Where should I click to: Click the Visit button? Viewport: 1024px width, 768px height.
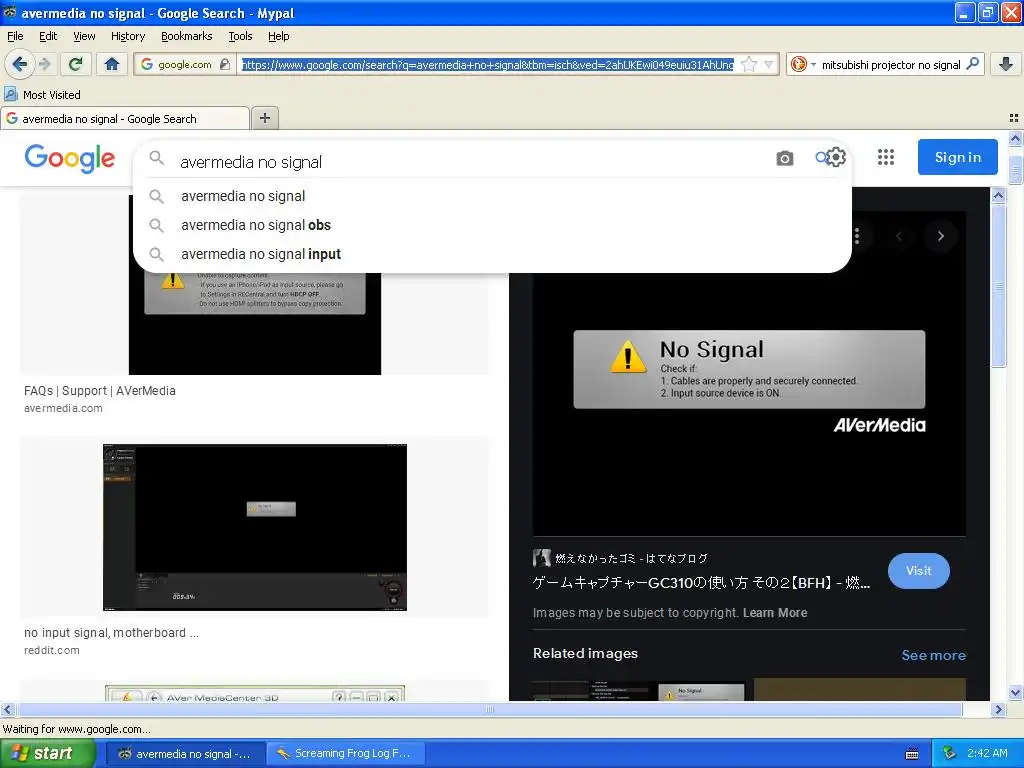tap(918, 570)
